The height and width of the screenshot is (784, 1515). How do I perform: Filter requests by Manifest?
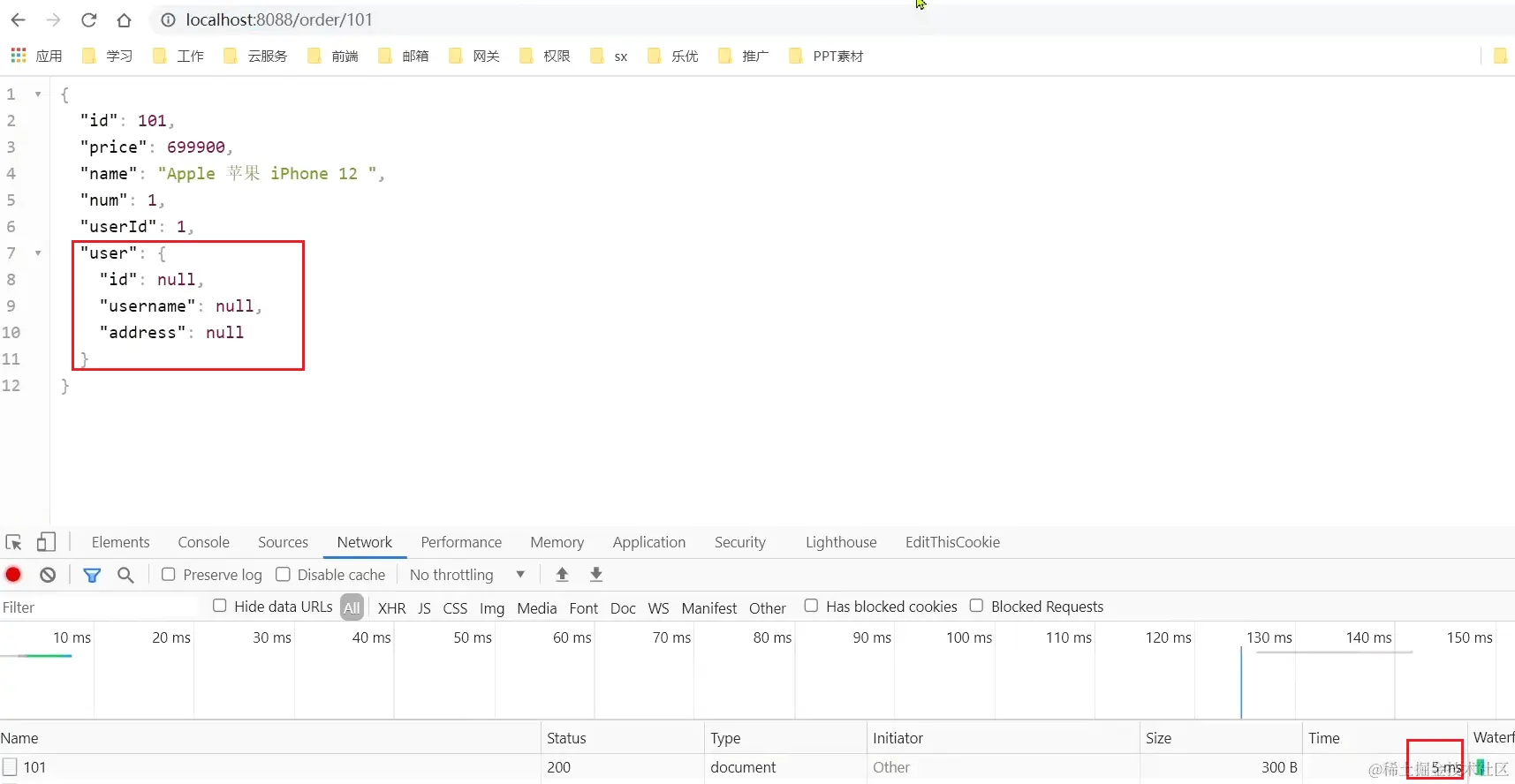point(708,608)
